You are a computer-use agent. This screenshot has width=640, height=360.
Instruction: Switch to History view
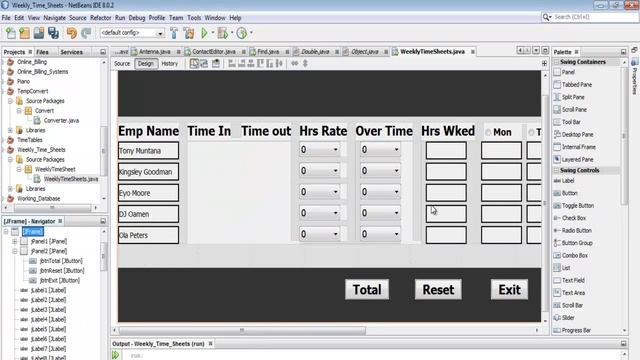pos(170,64)
